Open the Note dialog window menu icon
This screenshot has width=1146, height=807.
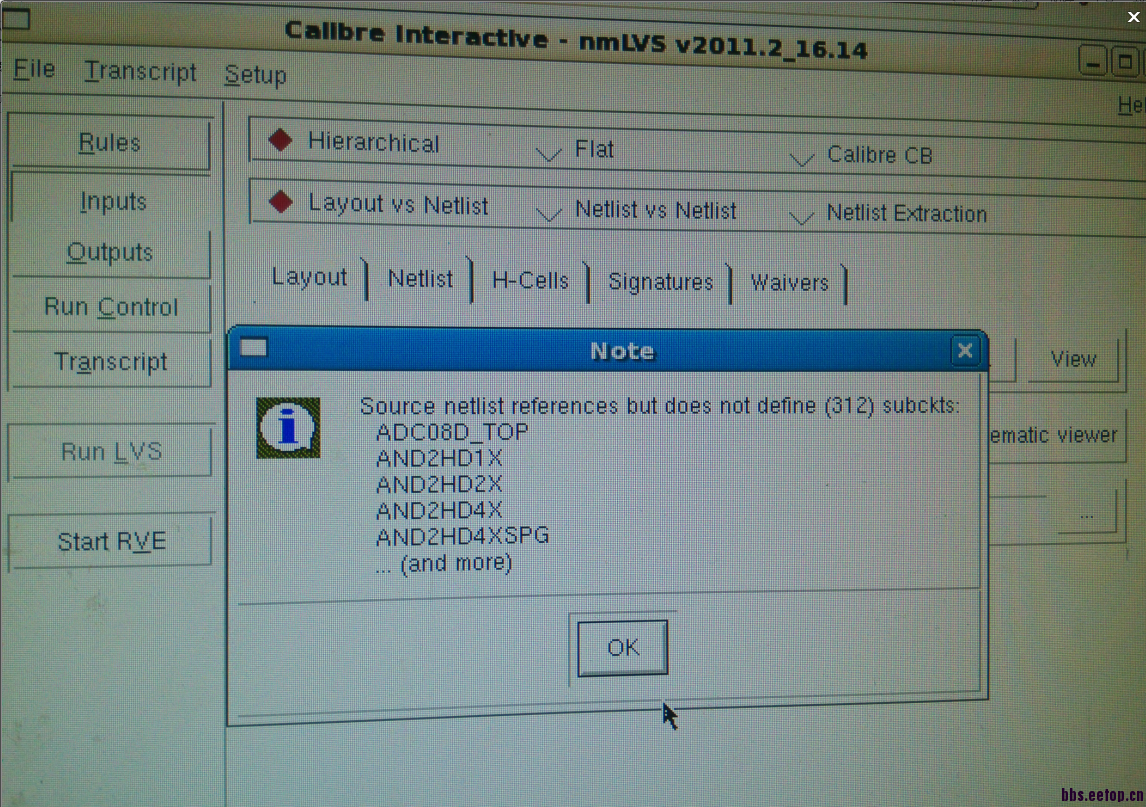254,346
